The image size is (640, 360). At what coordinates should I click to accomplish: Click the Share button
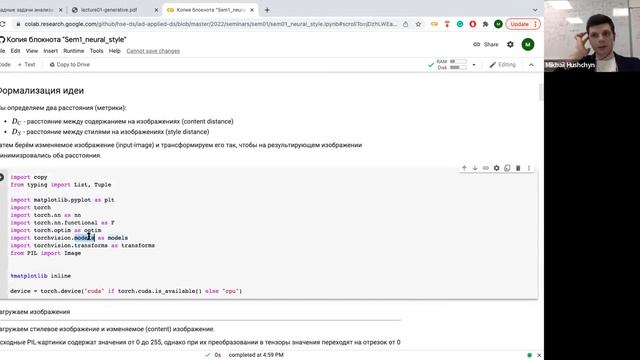(x=486, y=44)
